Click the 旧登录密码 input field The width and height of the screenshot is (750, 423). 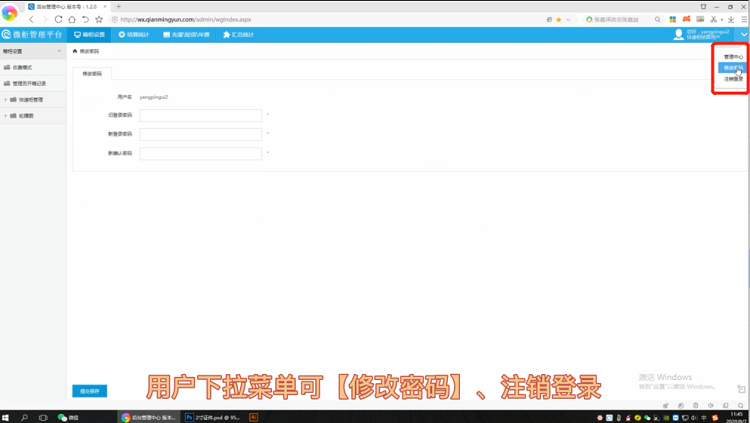pyautogui.click(x=200, y=116)
